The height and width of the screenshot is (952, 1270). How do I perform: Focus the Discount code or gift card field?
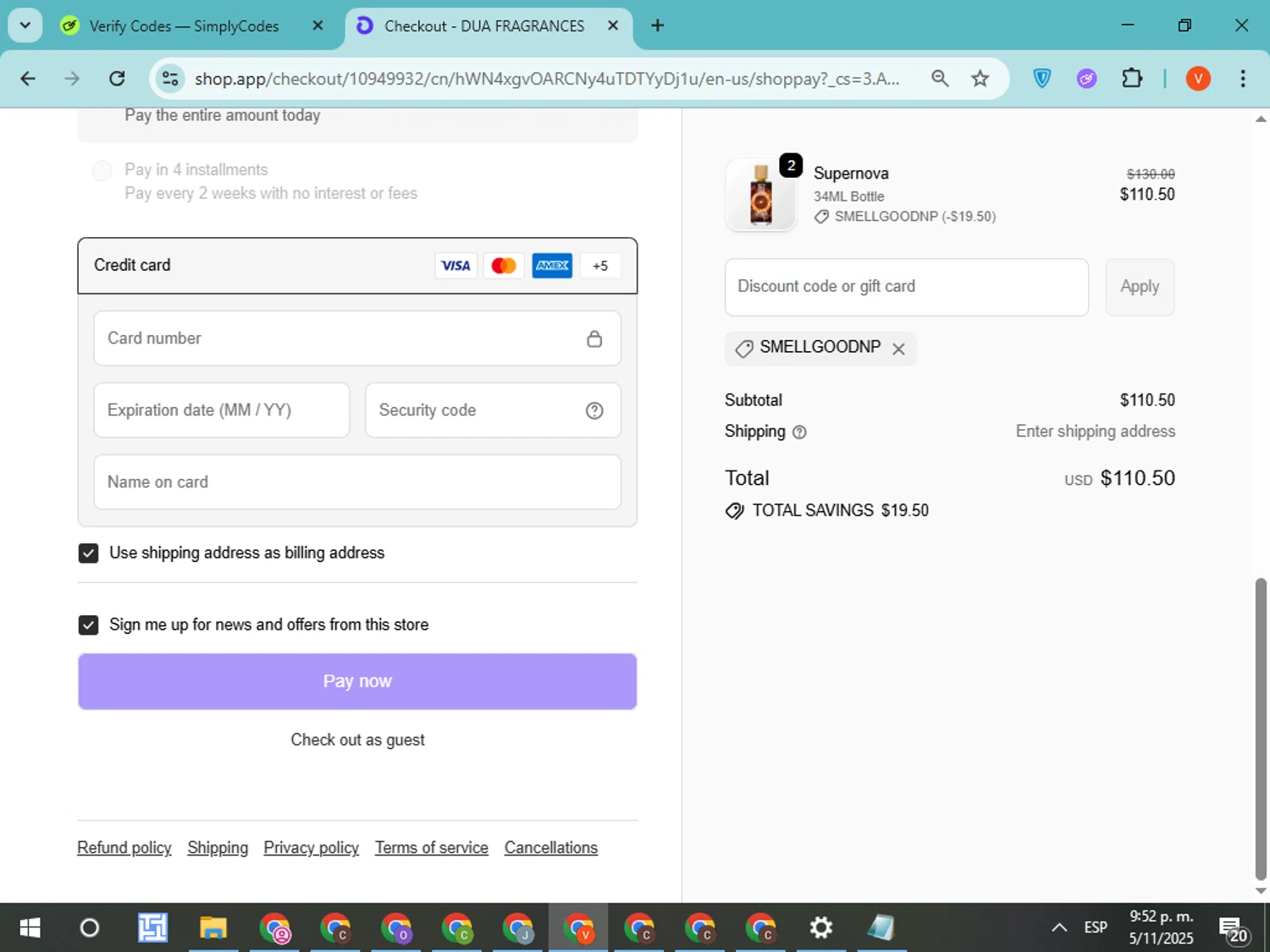[x=907, y=288]
